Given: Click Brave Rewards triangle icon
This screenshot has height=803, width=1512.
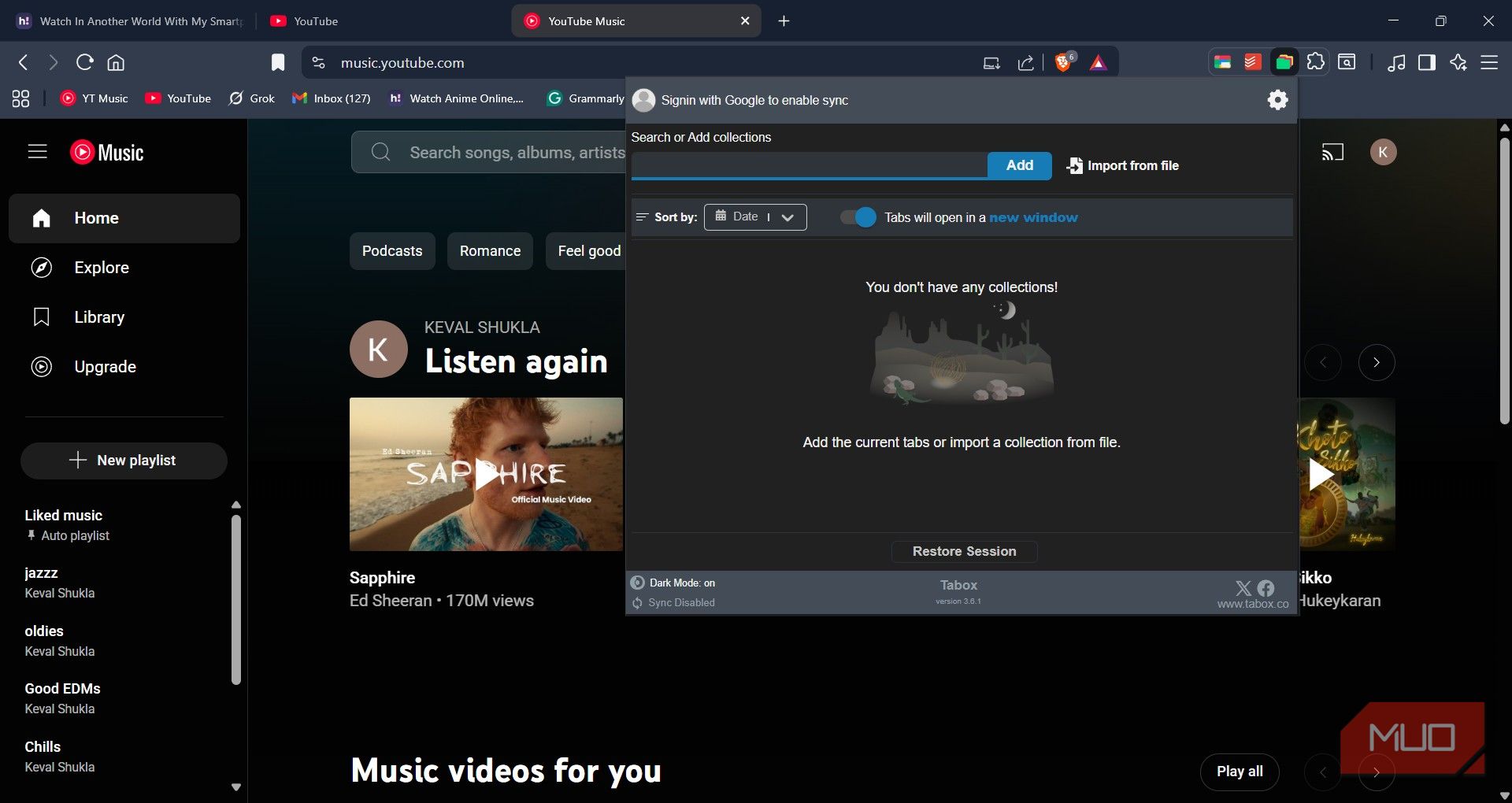Looking at the screenshot, I should point(1098,63).
